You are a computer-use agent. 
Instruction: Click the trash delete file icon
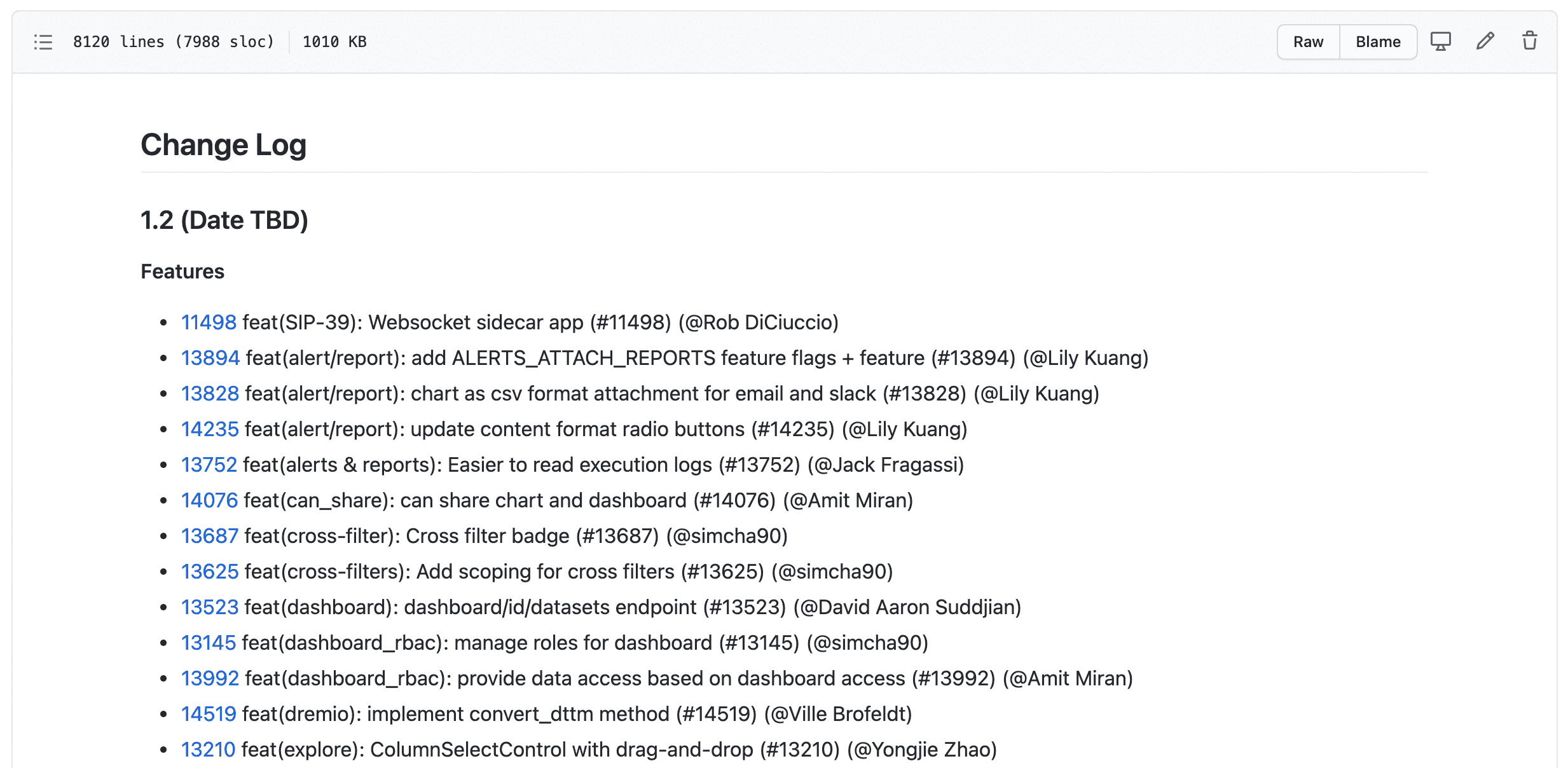(1529, 42)
